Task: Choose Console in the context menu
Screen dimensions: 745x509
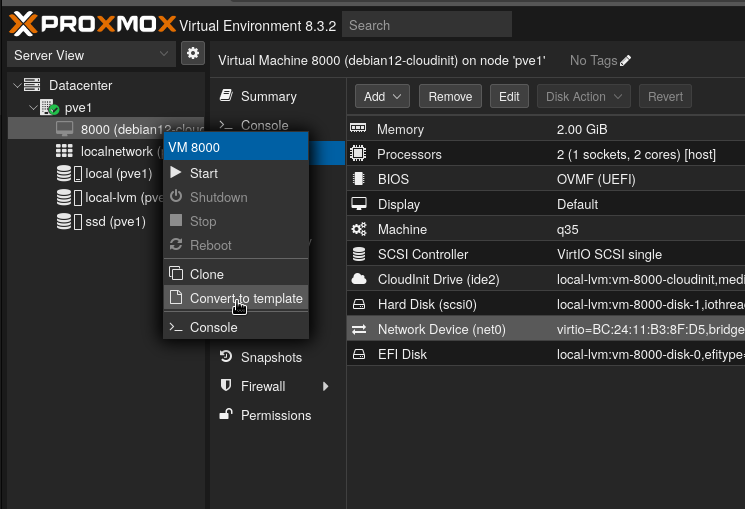Action: coord(236,327)
